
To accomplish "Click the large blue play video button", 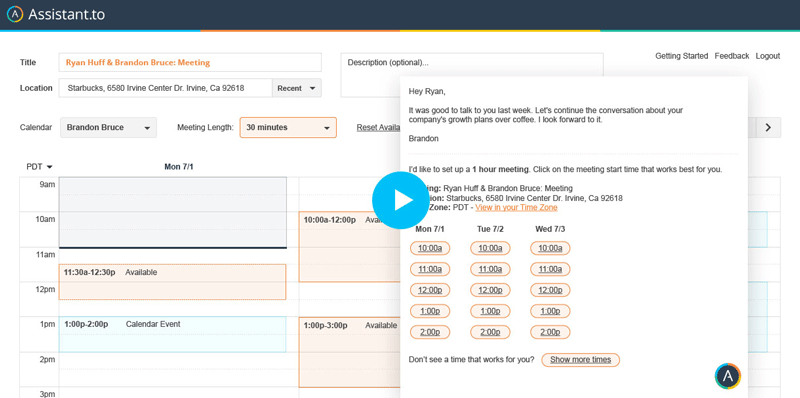I will coord(401,200).
